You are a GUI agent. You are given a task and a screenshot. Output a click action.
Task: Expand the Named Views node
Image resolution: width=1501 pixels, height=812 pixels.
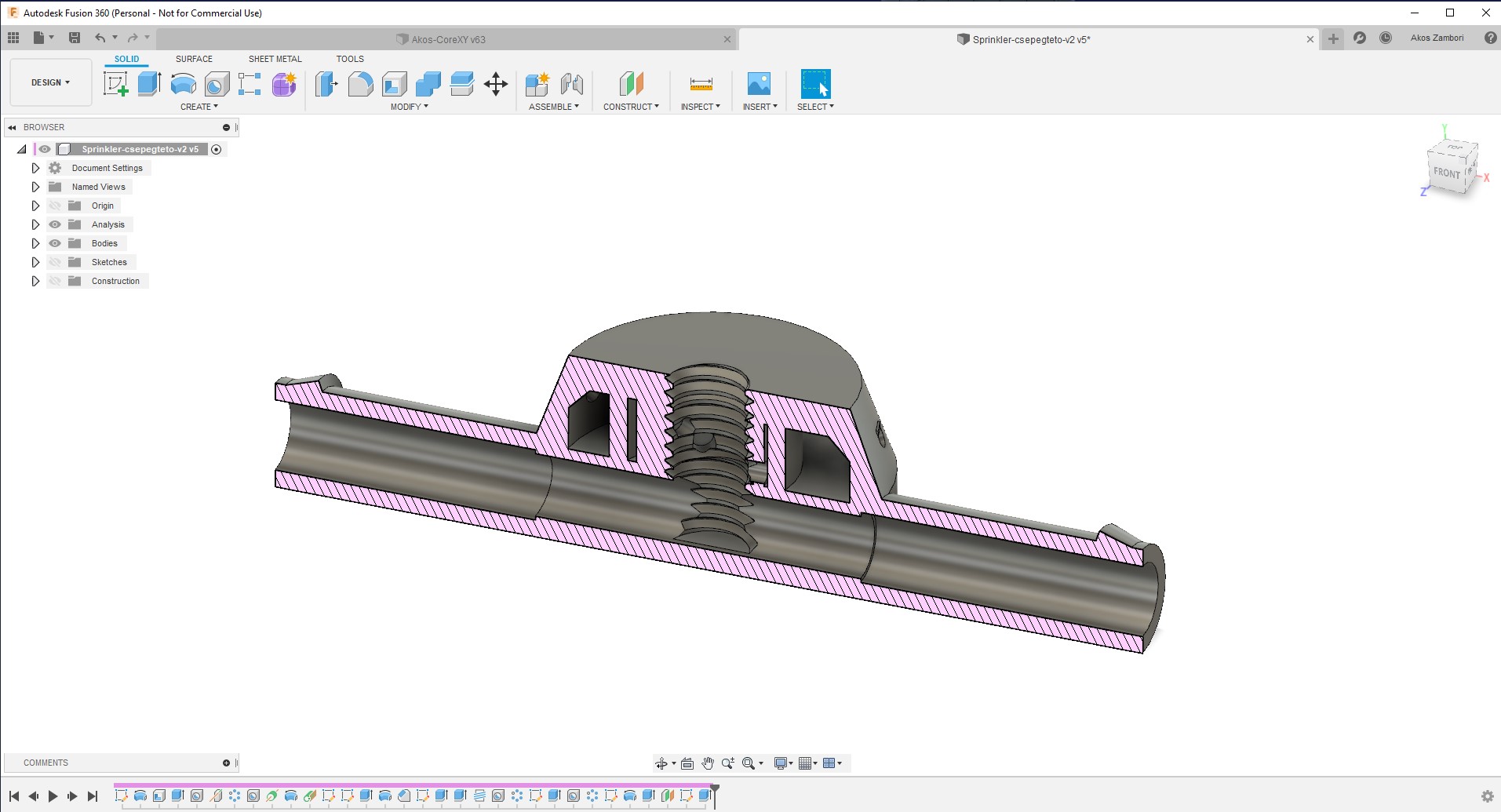(x=35, y=187)
